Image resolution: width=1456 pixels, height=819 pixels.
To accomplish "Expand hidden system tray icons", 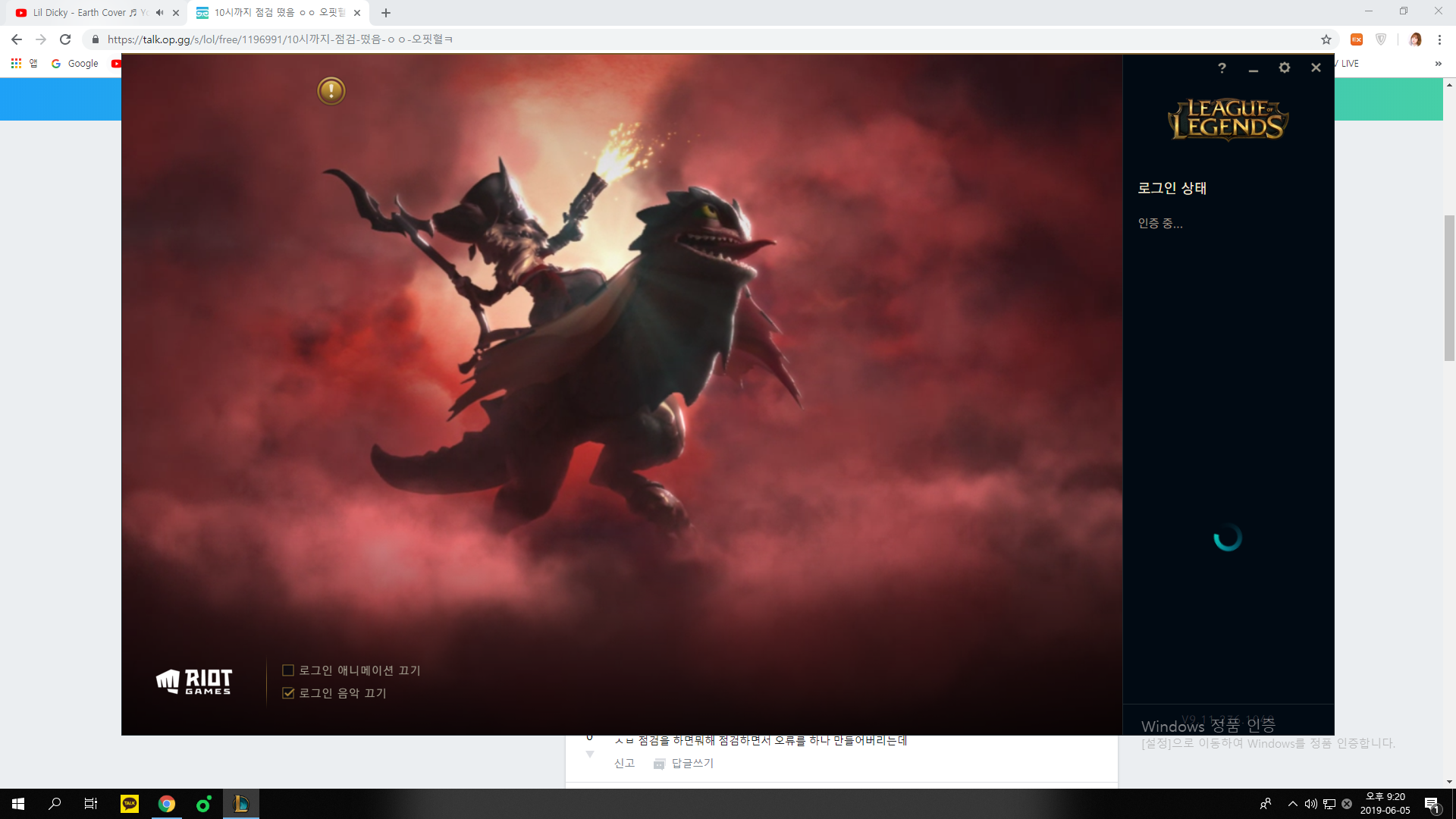I will coord(1293,804).
